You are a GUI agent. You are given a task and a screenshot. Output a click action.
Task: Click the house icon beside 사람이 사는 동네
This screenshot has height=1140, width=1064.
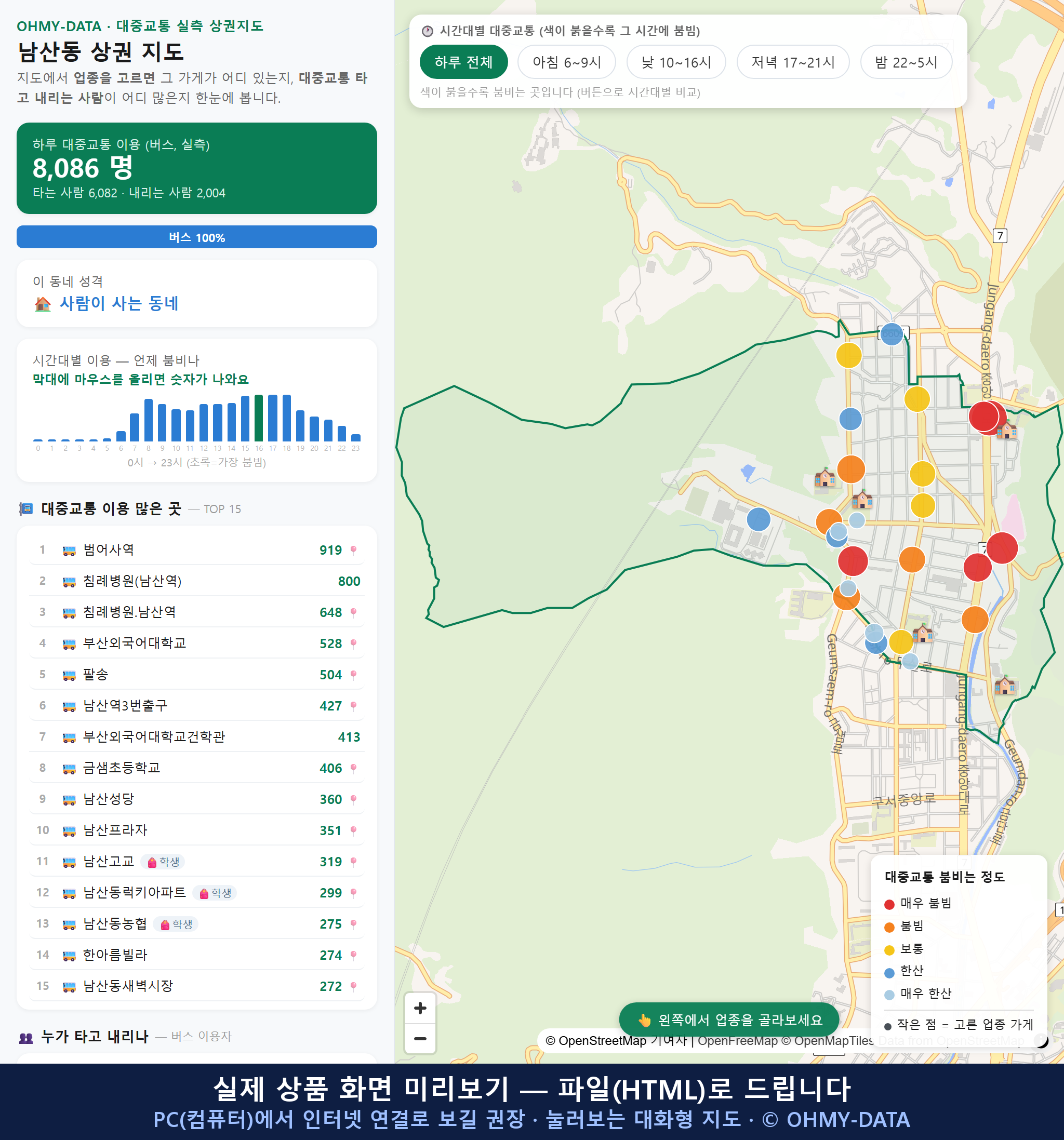(43, 303)
